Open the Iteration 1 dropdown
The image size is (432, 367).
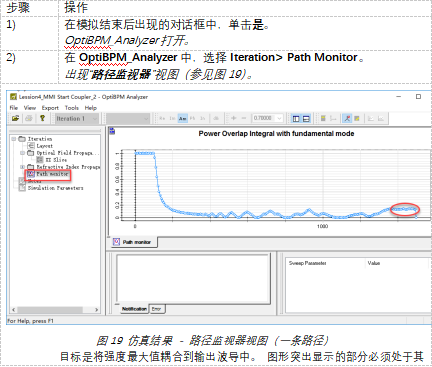point(76,118)
